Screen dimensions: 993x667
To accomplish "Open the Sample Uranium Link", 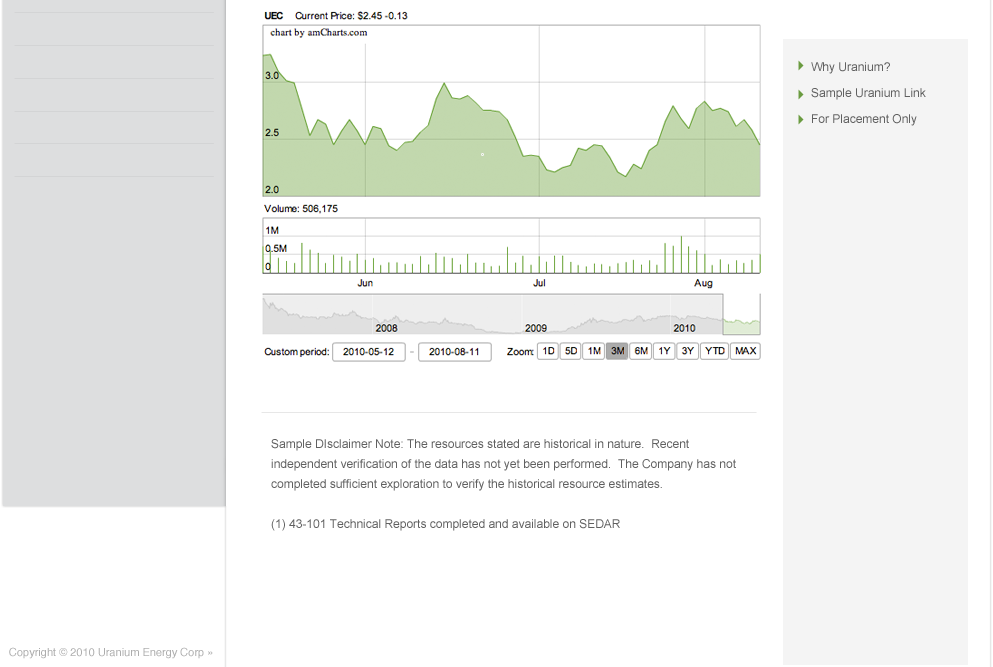I will click(x=868, y=93).
